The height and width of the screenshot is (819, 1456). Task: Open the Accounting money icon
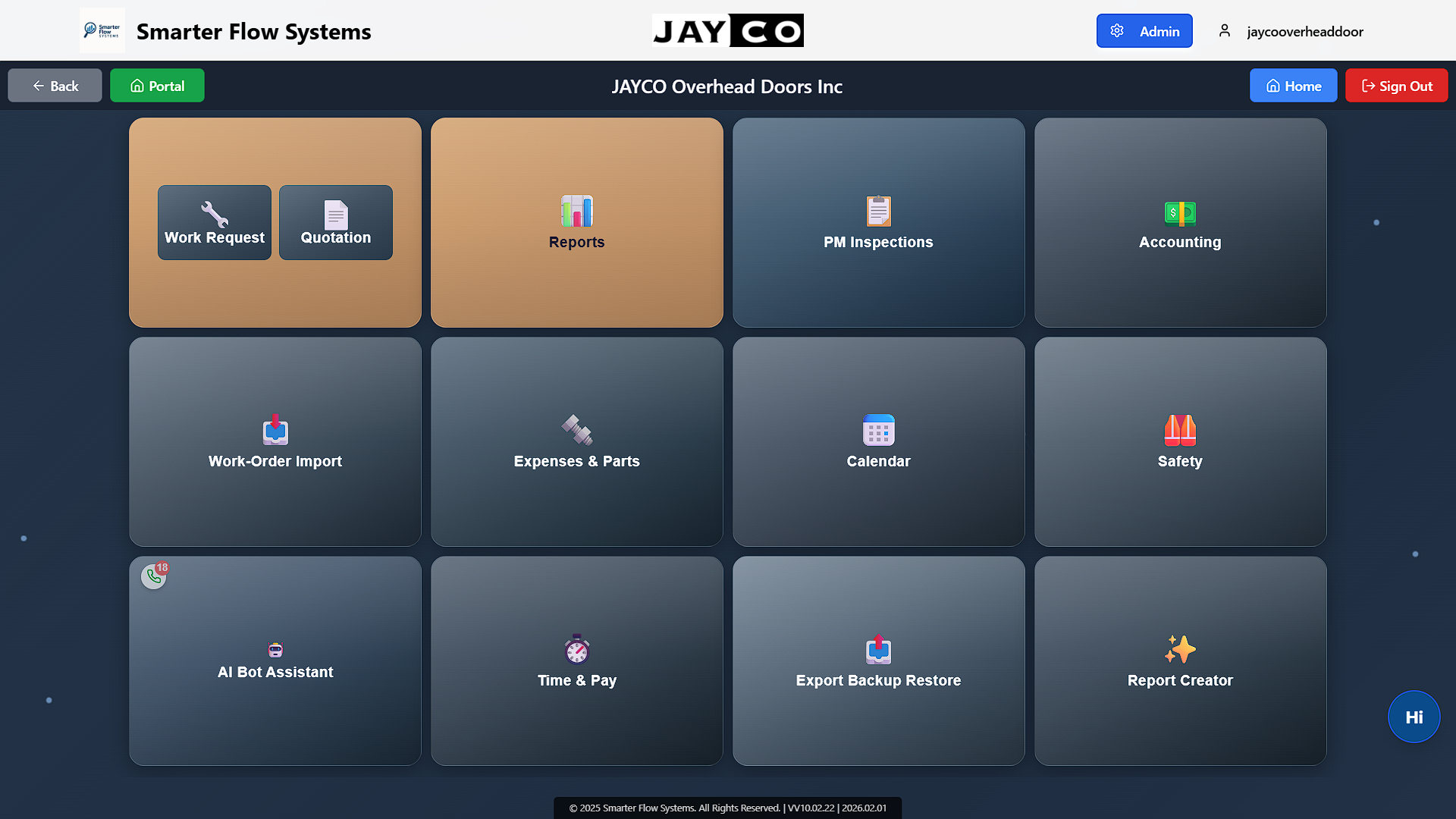(1180, 213)
